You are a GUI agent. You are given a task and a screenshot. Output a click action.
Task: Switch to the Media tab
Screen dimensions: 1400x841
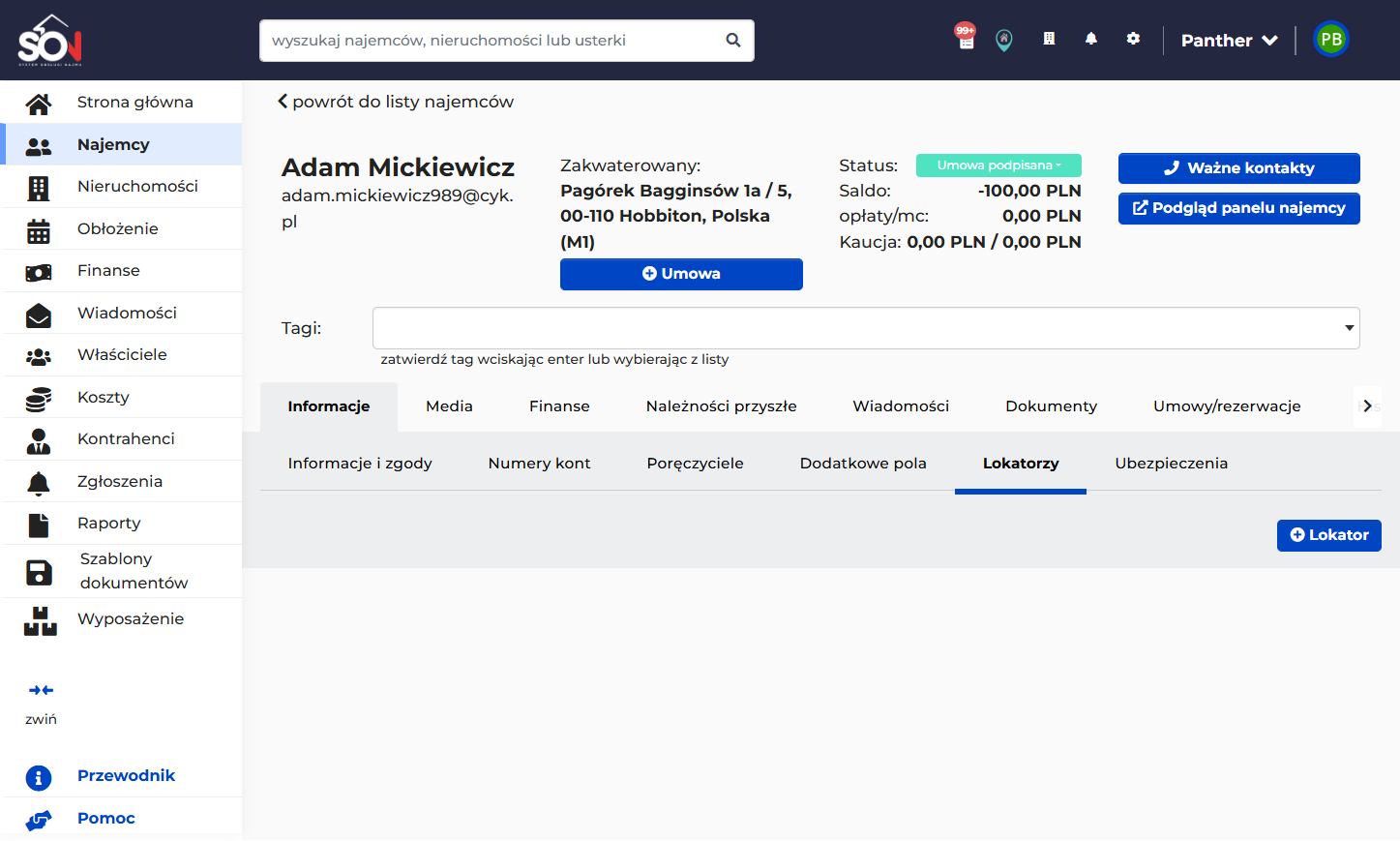(449, 406)
